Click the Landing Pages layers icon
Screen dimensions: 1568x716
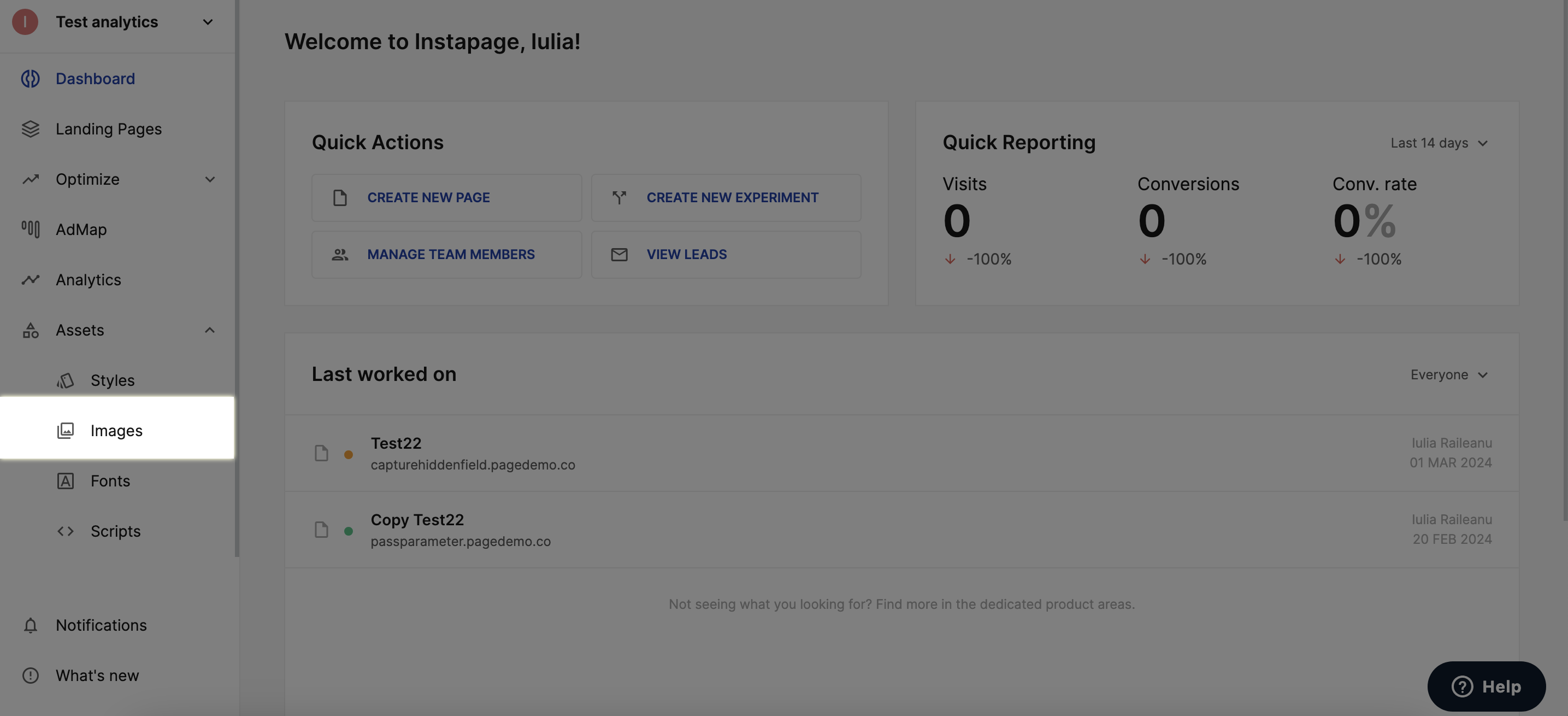click(x=31, y=129)
